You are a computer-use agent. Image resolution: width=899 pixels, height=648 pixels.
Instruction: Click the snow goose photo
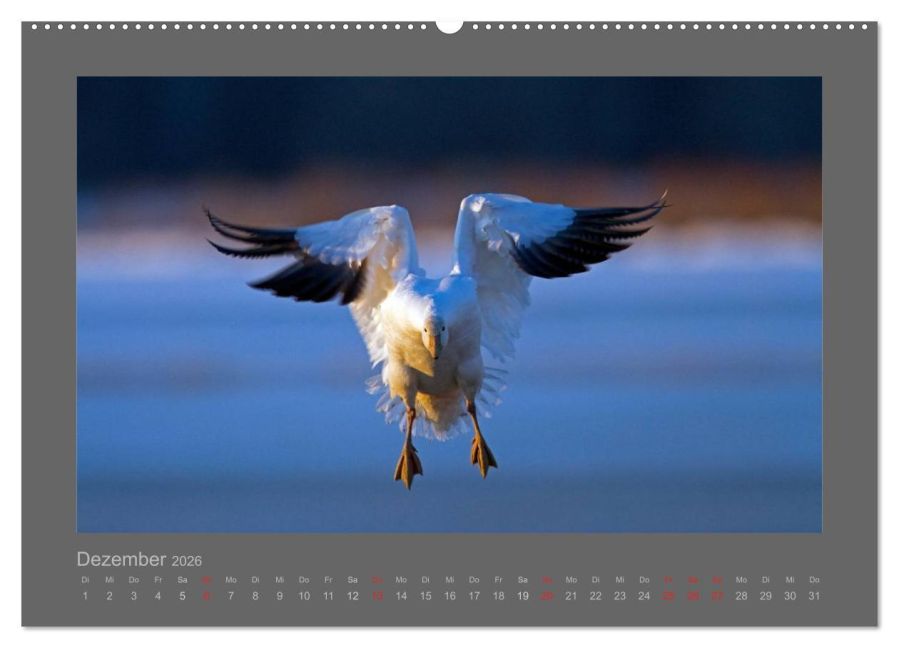[x=449, y=304]
